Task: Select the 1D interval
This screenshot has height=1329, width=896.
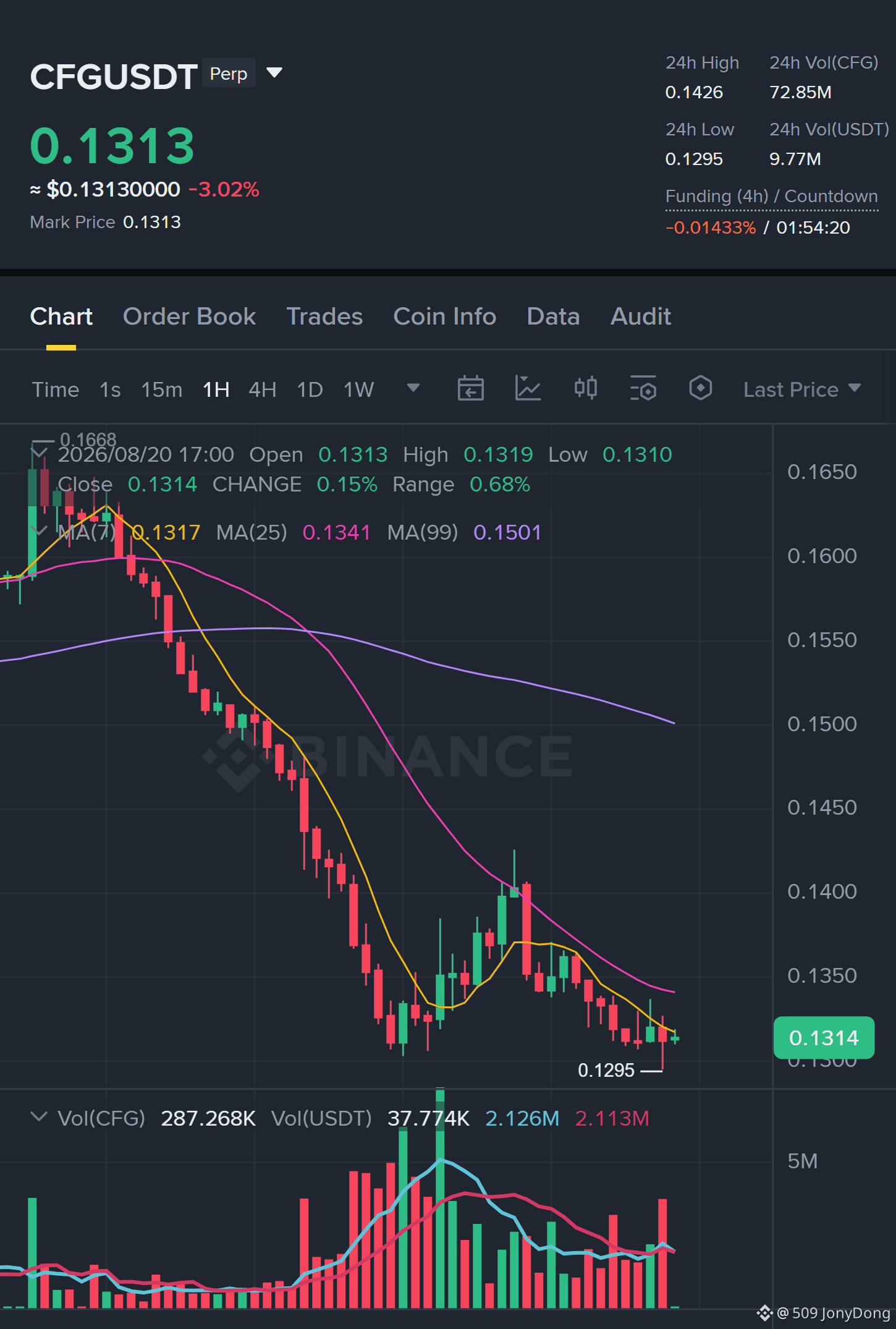Action: (310, 389)
